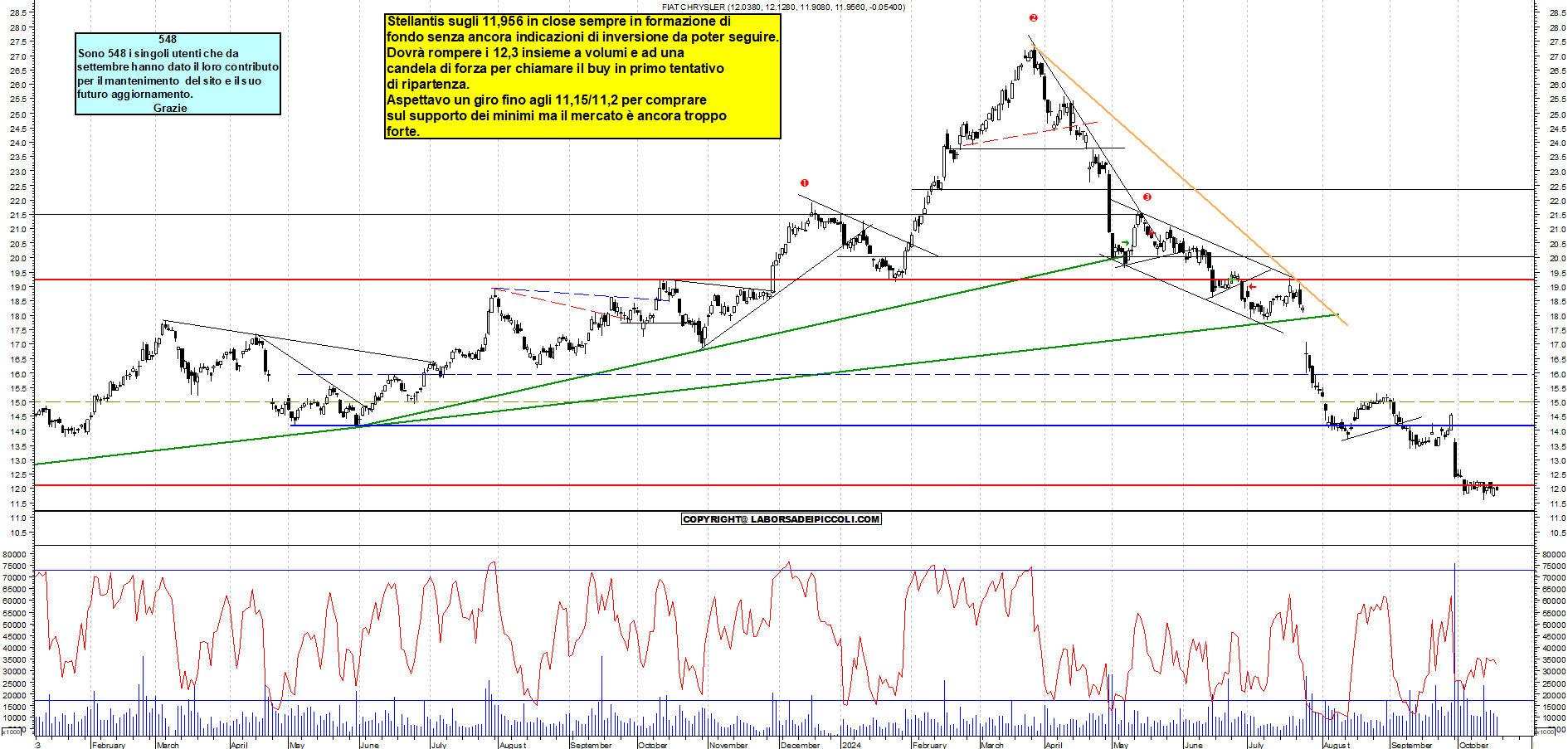Click the 'x1000' scale label at bottom left
Viewport: 1568px width, 749px height.
click(12, 732)
